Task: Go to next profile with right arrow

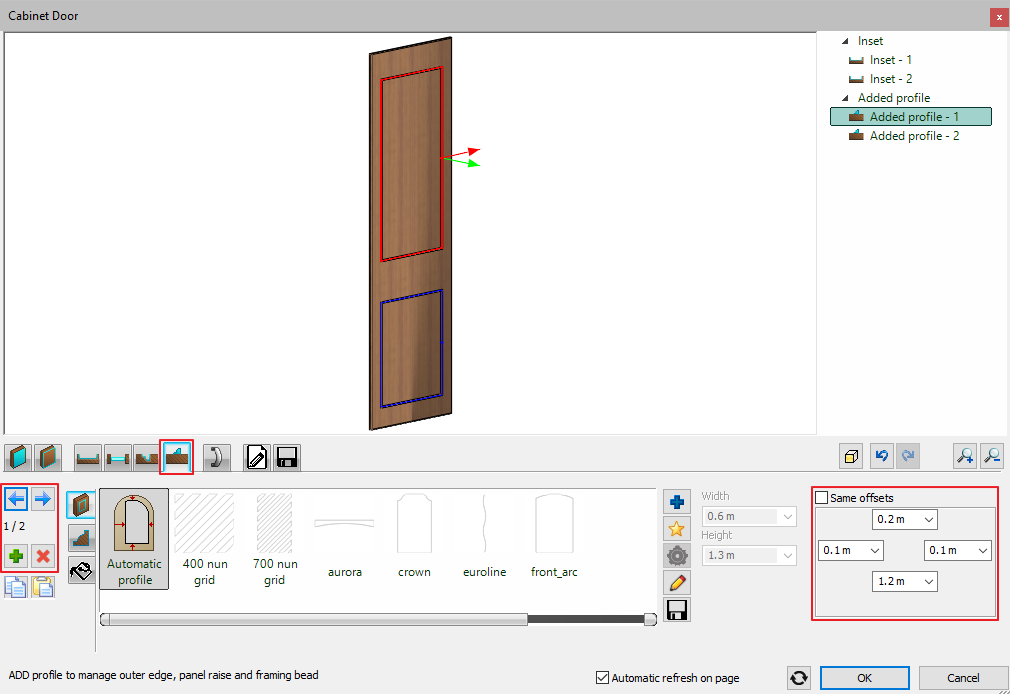Action: click(43, 498)
